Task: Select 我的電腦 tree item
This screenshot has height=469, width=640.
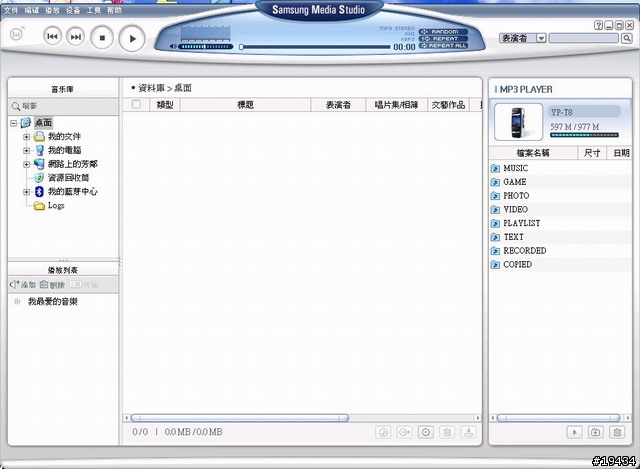Action: point(64,150)
